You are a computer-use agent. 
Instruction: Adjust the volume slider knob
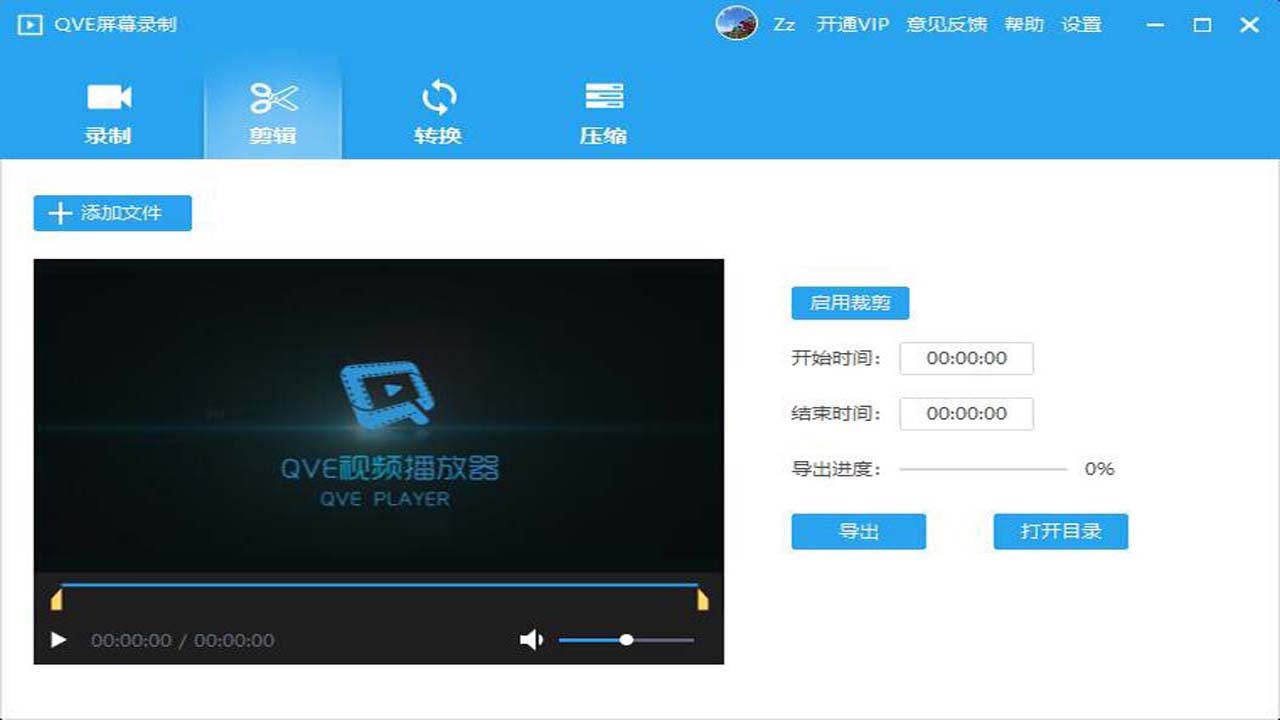[627, 639]
